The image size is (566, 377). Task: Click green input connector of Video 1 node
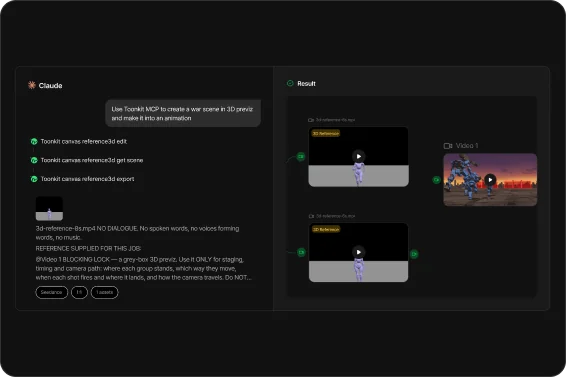point(436,179)
